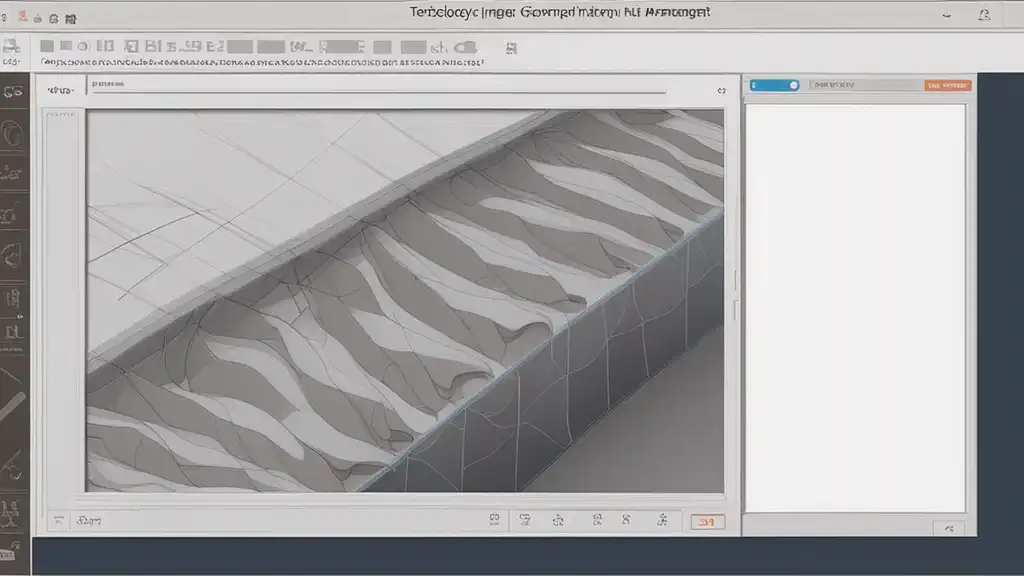Click the long text field in the viewport header
Image resolution: width=1024 pixels, height=576 pixels.
[380, 88]
